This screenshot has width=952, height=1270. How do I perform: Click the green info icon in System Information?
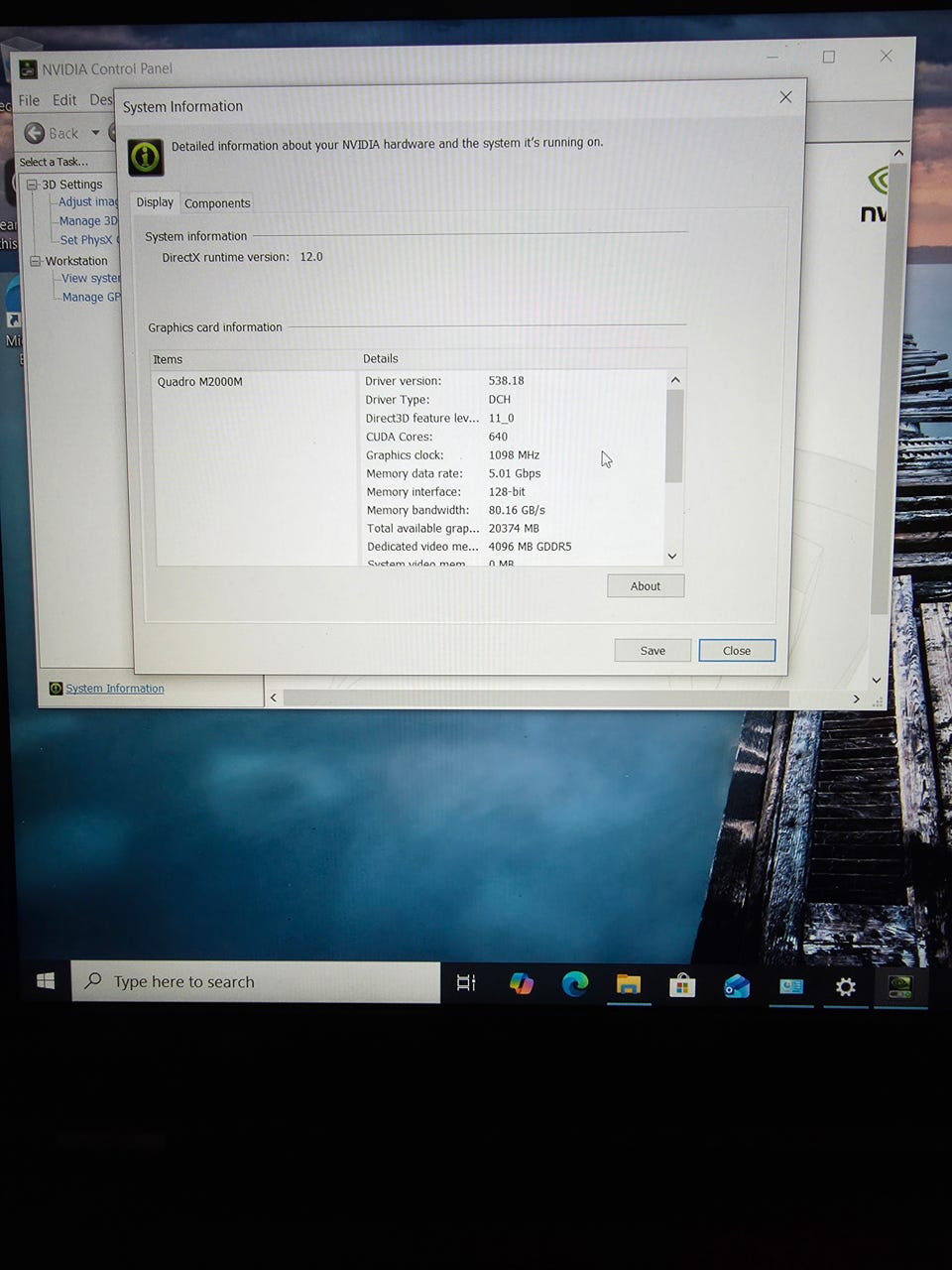[x=146, y=156]
